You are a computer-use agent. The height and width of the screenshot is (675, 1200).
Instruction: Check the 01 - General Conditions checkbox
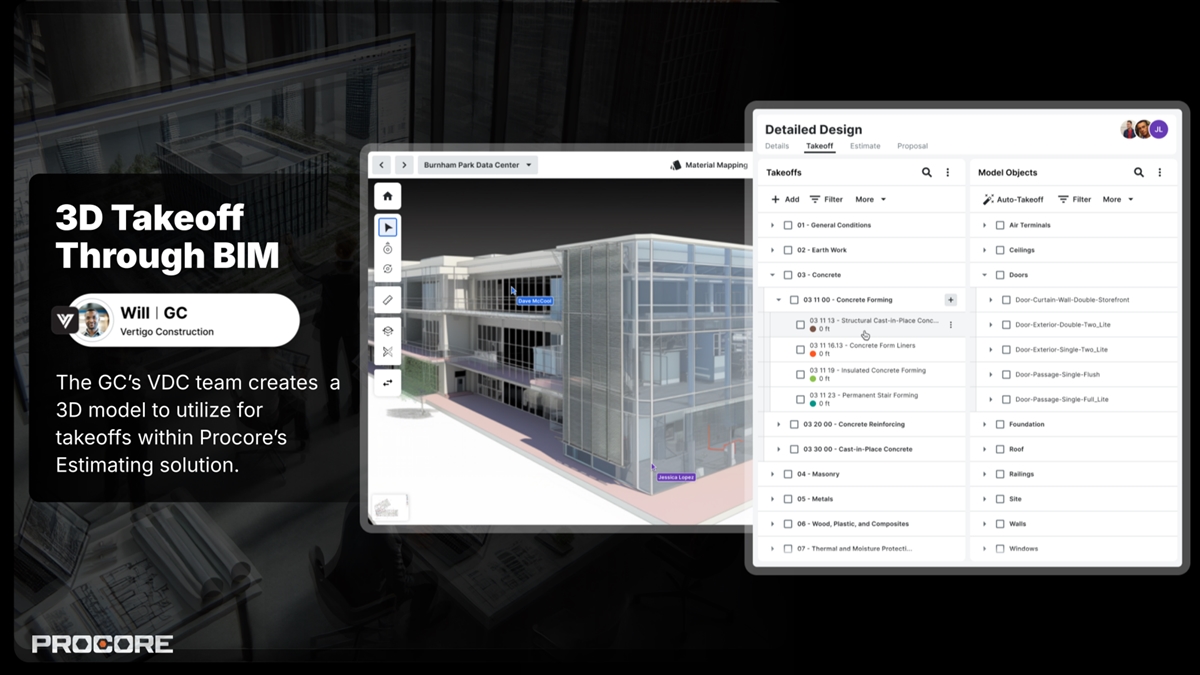(x=788, y=225)
